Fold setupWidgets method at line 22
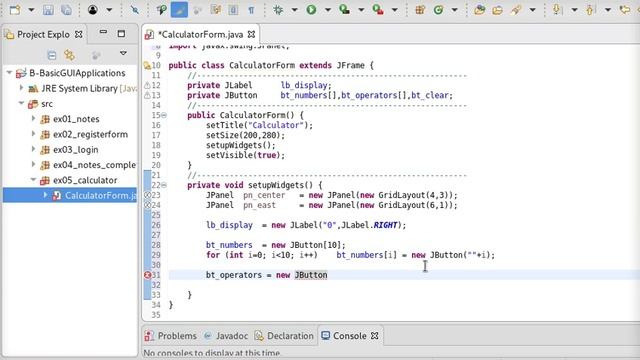 [x=164, y=185]
